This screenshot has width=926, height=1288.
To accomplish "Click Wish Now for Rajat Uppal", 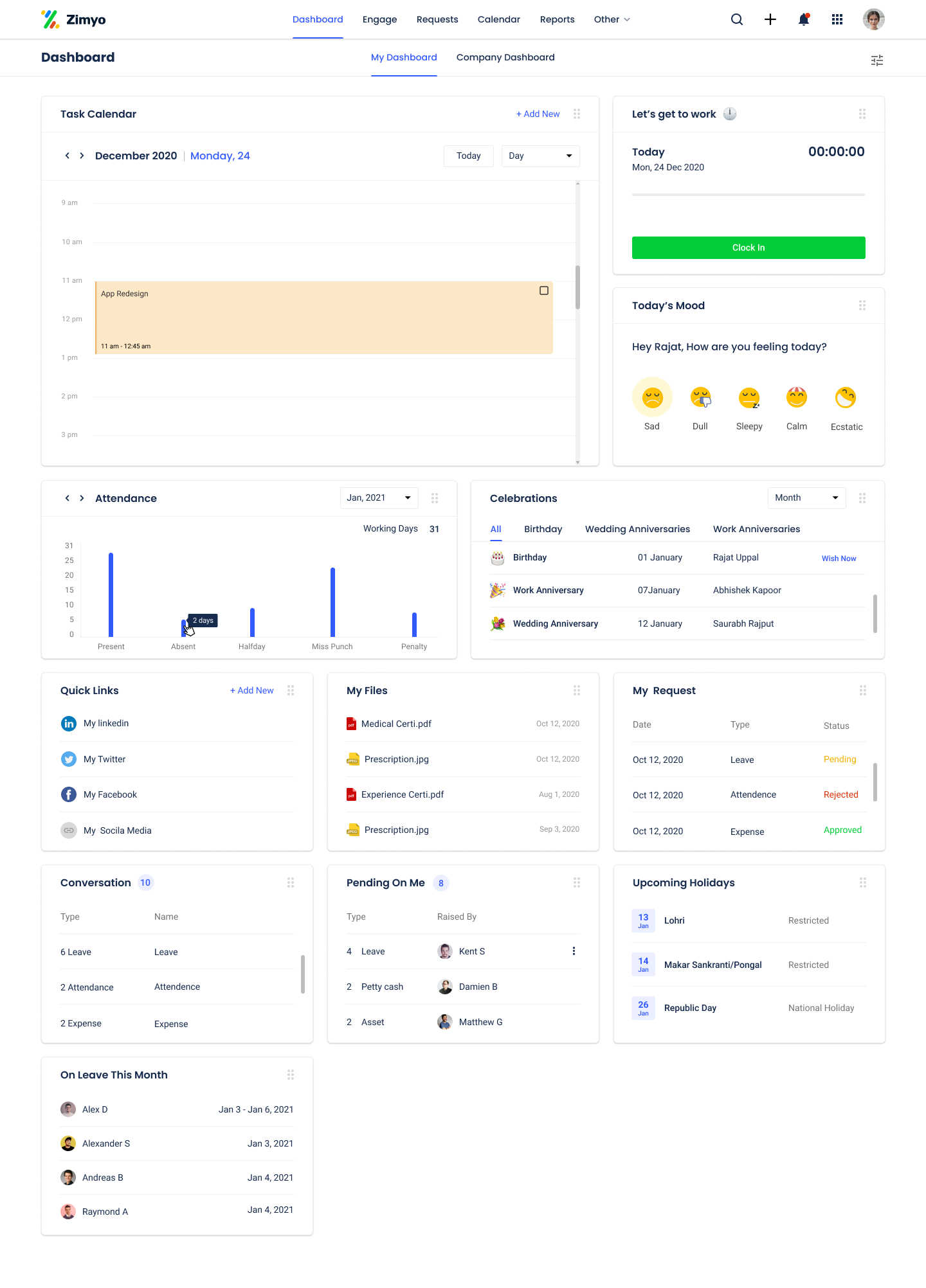I will (839, 559).
